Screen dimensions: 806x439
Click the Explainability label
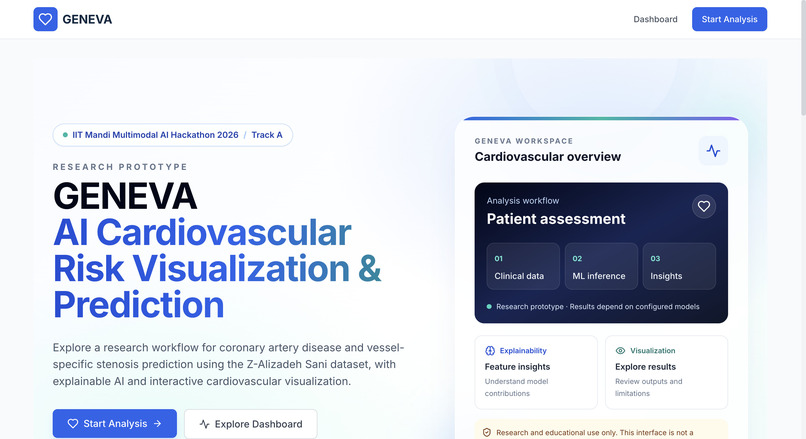[523, 351]
